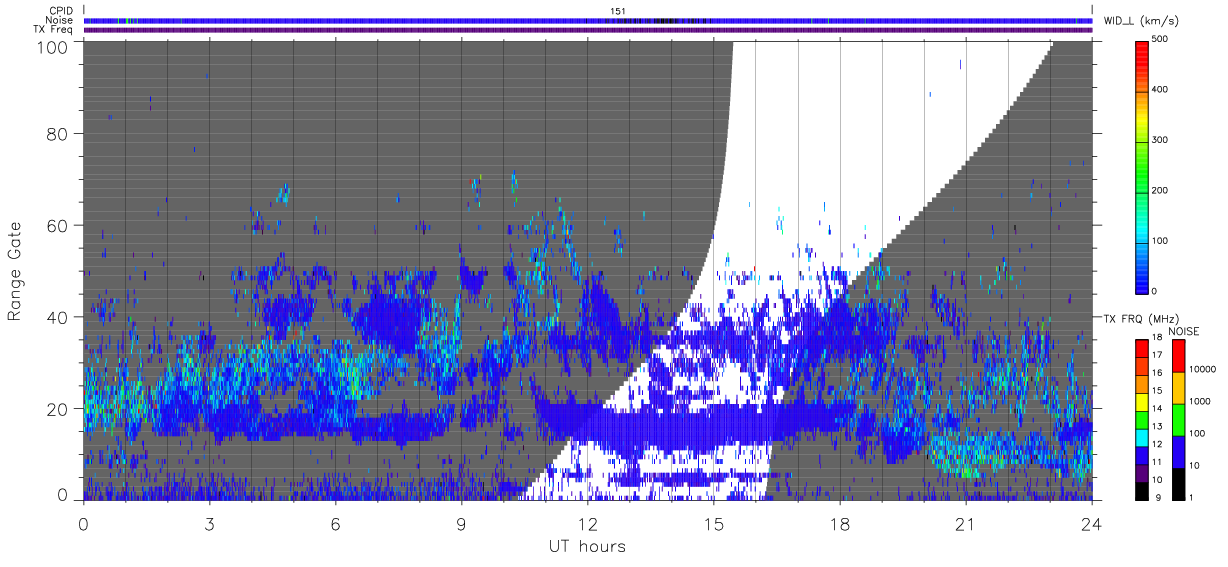Click the 17 label on the TX FRQ scale
Viewport: 1228px width, 567px height.
[x=1156, y=355]
